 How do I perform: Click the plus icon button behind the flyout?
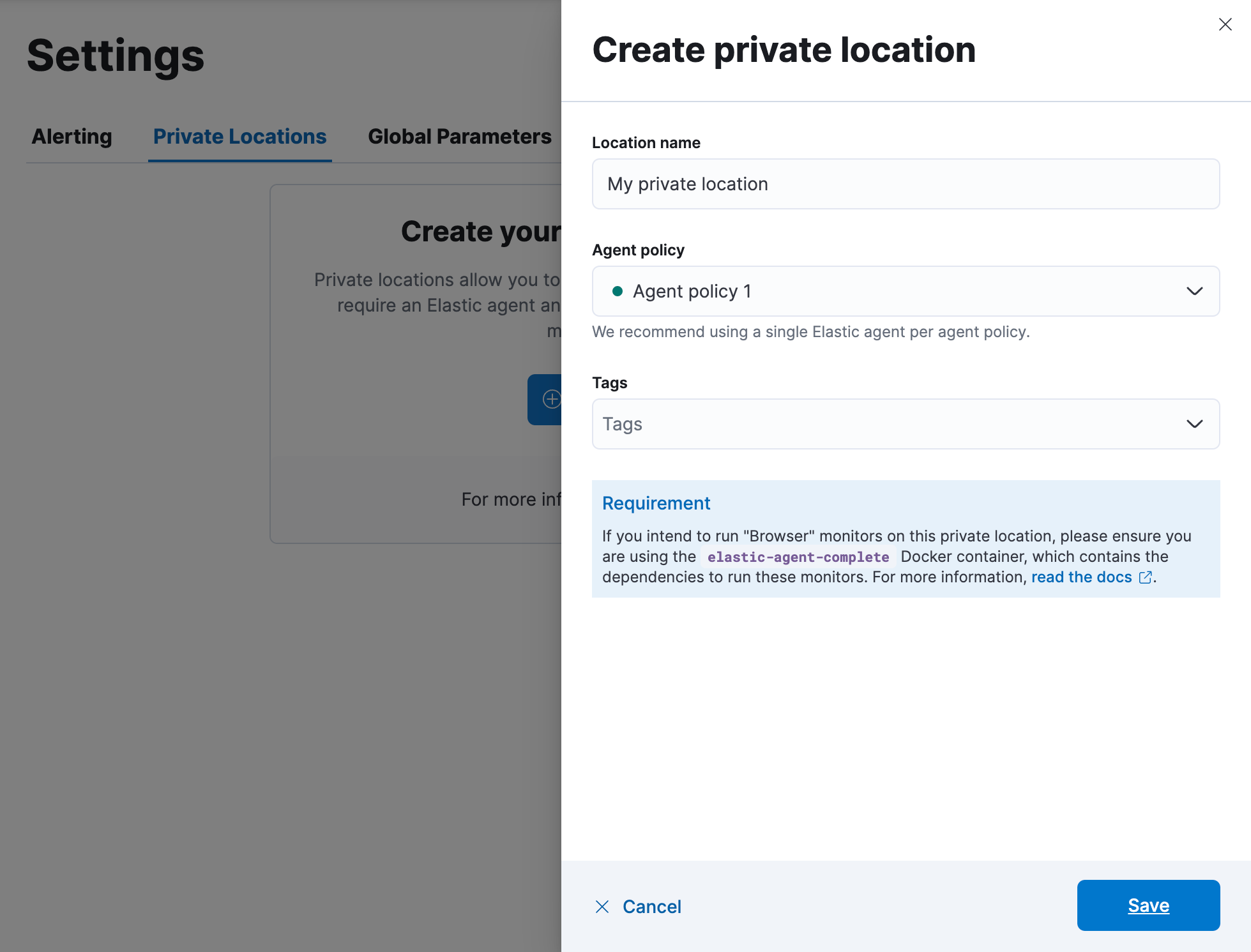[552, 400]
